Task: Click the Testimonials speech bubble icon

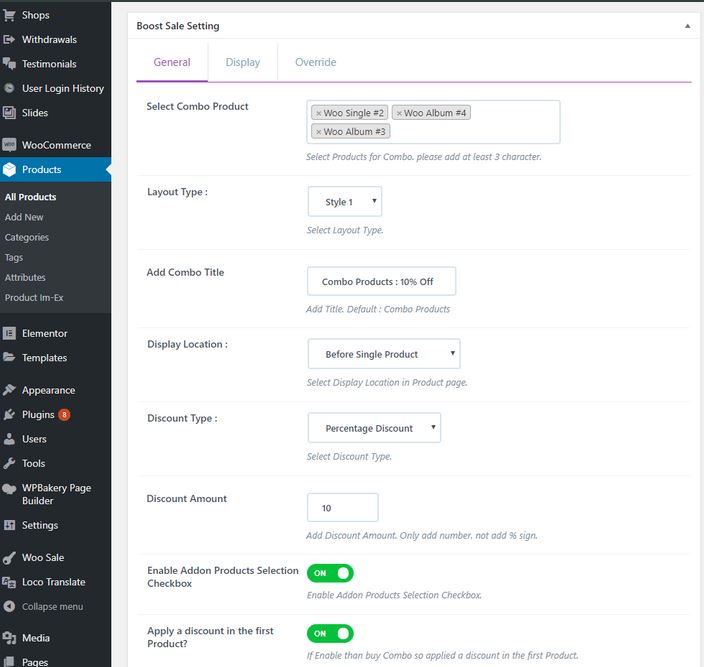Action: (9, 64)
